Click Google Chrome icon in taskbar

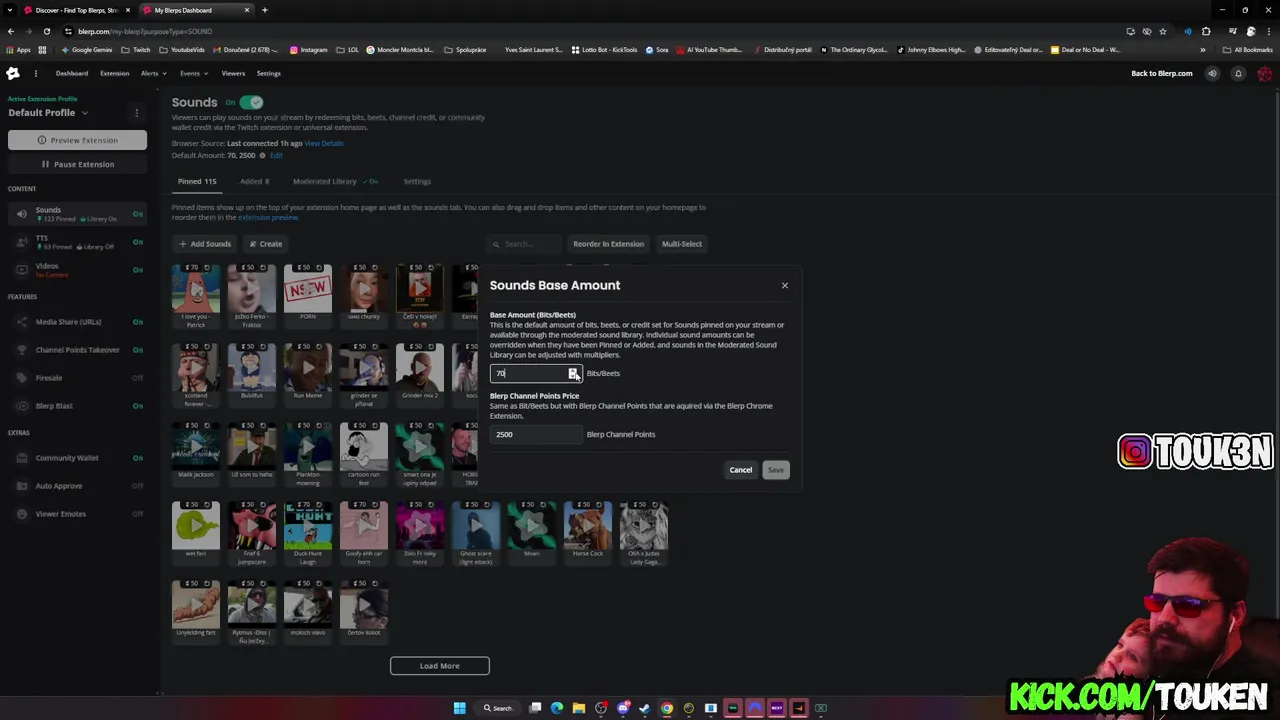coord(667,708)
